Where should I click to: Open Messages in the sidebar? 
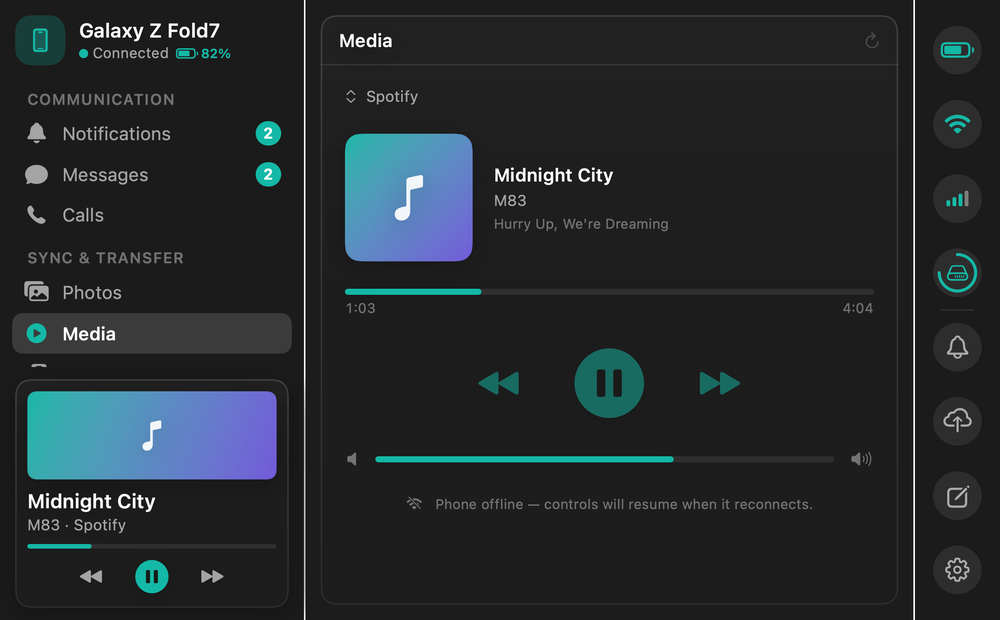pos(152,174)
